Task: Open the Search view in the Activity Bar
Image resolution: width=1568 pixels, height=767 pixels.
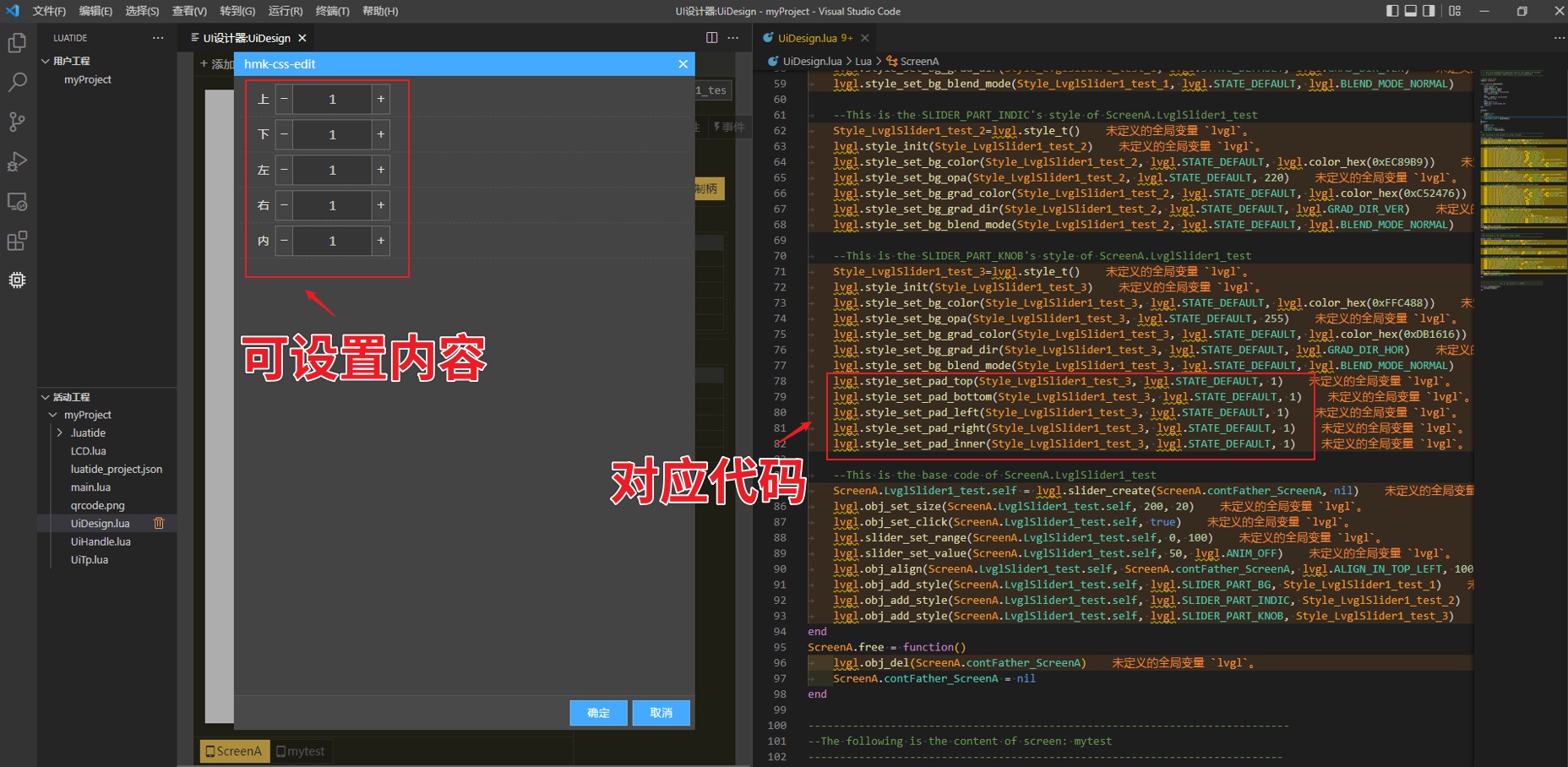Action: click(17, 82)
